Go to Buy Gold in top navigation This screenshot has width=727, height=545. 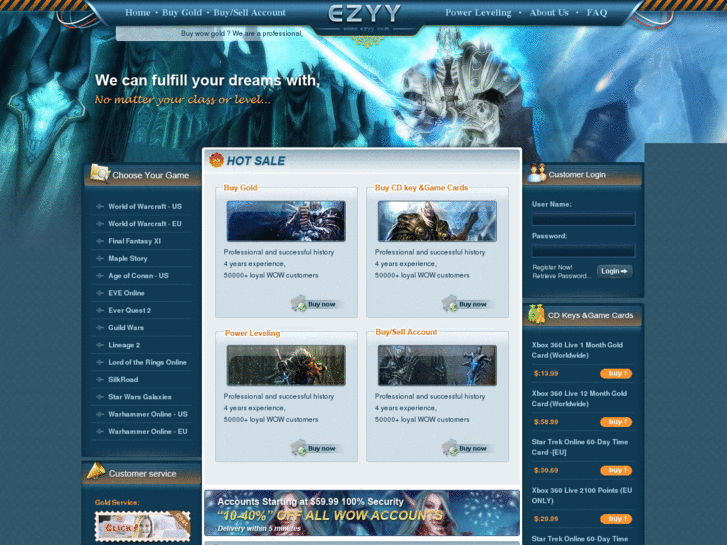pos(182,13)
